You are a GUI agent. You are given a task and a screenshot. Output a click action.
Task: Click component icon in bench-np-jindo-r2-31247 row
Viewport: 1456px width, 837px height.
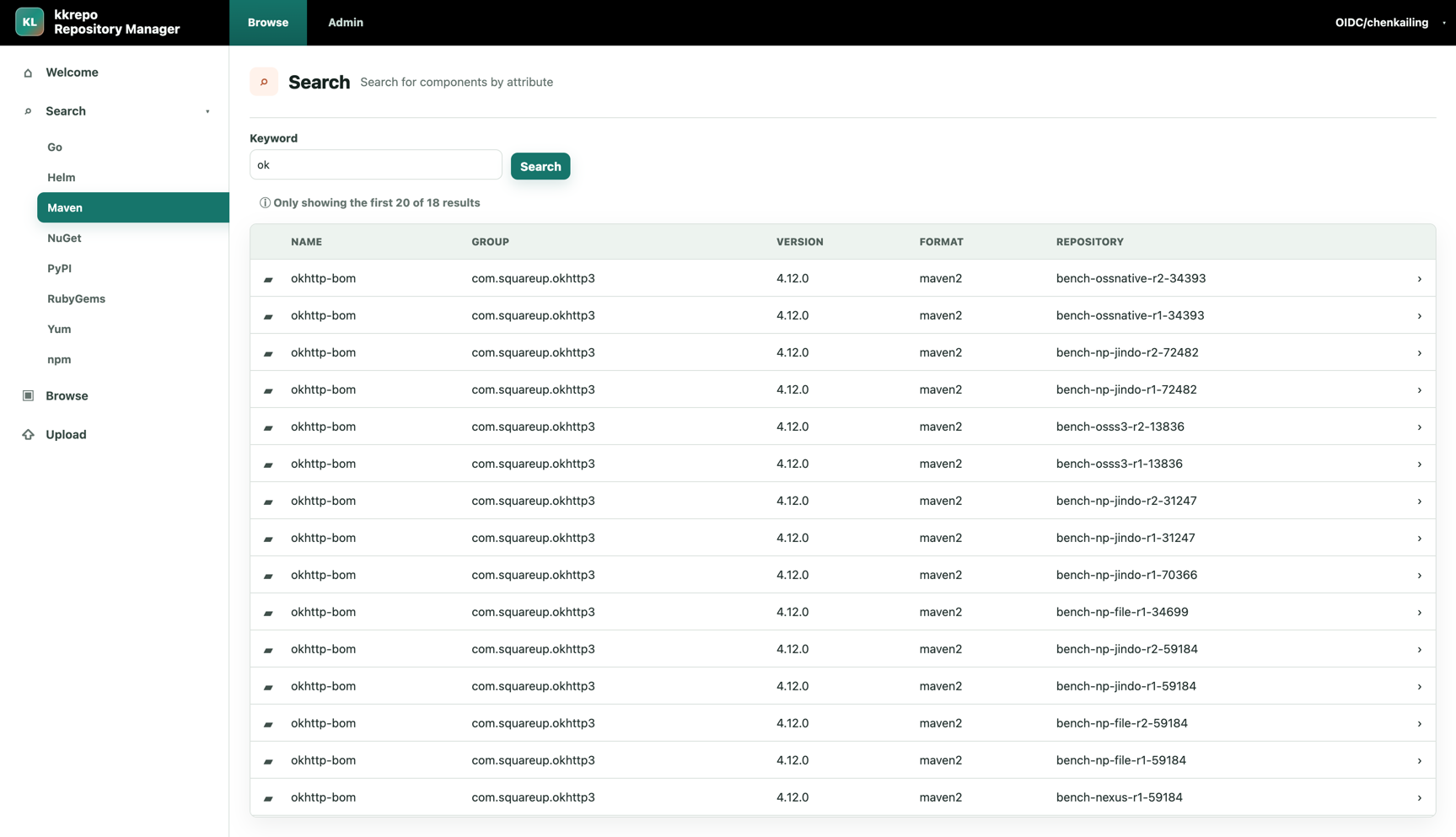[x=268, y=502]
